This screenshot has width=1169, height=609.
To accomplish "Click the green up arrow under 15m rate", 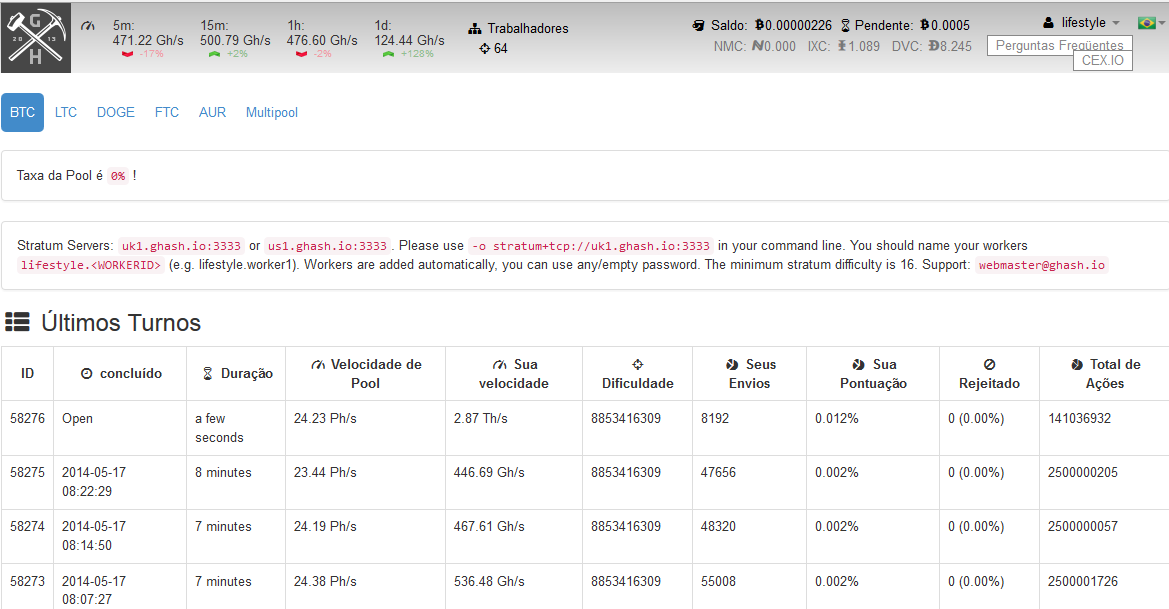I will (214, 54).
